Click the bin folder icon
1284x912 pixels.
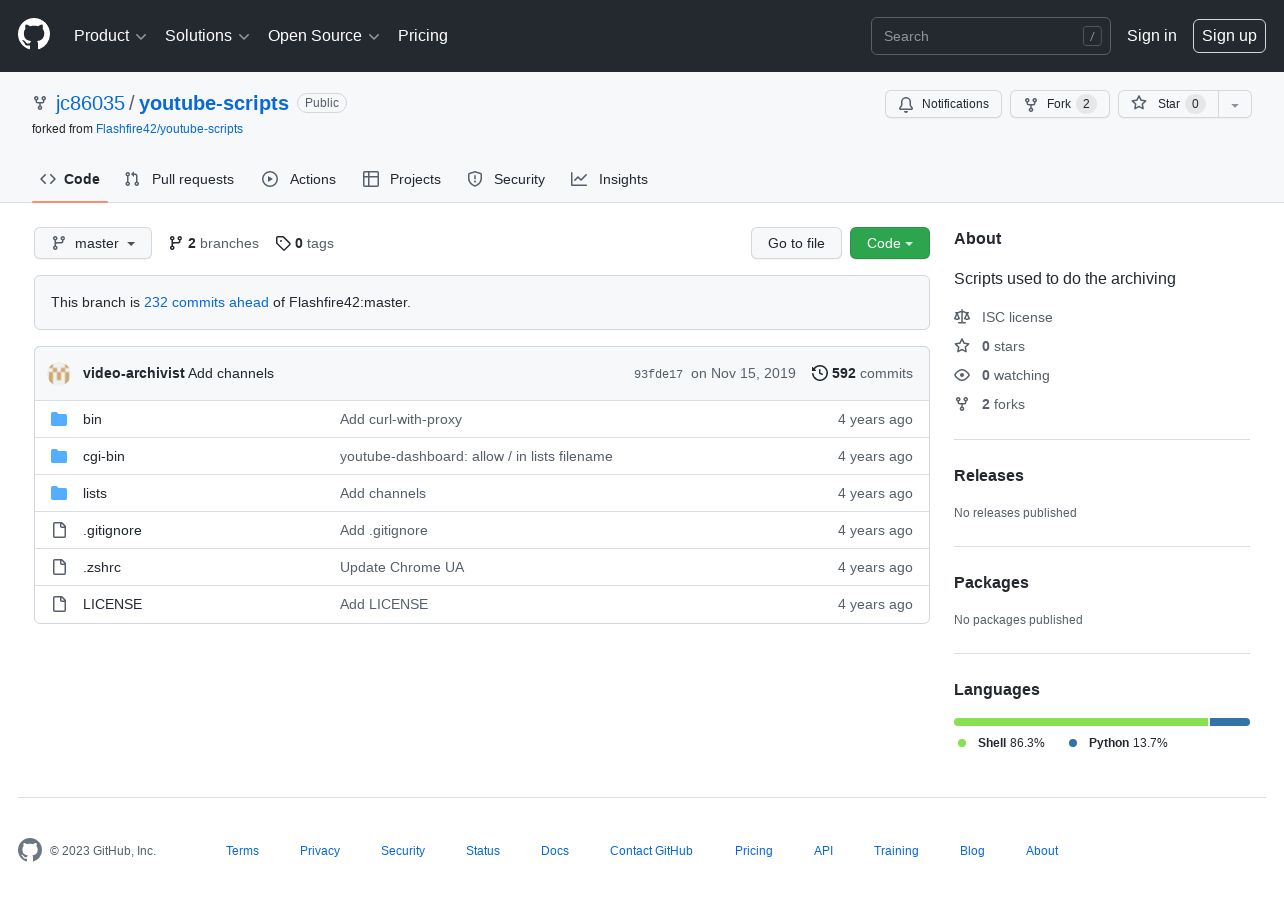(x=59, y=419)
